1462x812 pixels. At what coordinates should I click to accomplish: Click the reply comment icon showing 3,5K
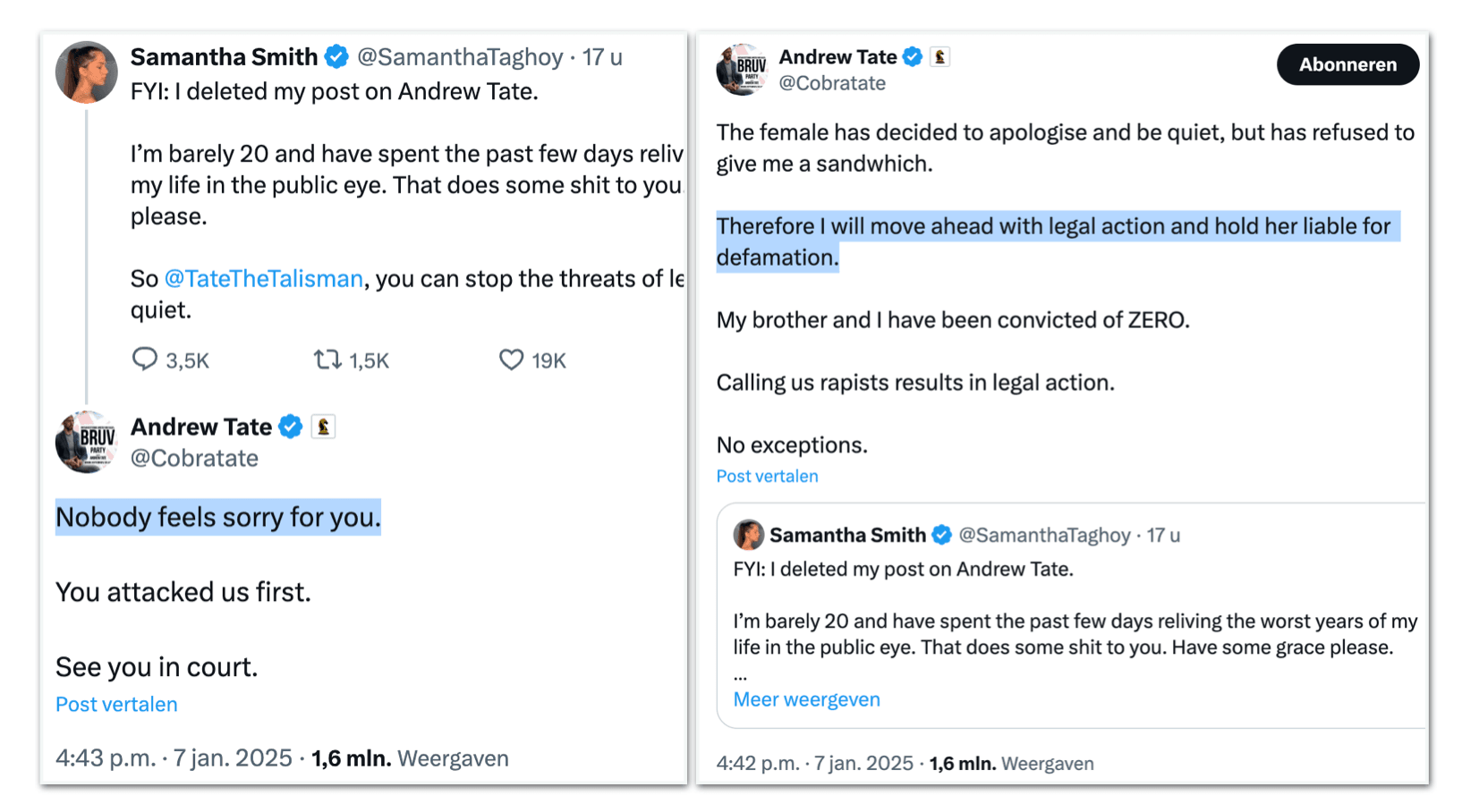pos(145,359)
